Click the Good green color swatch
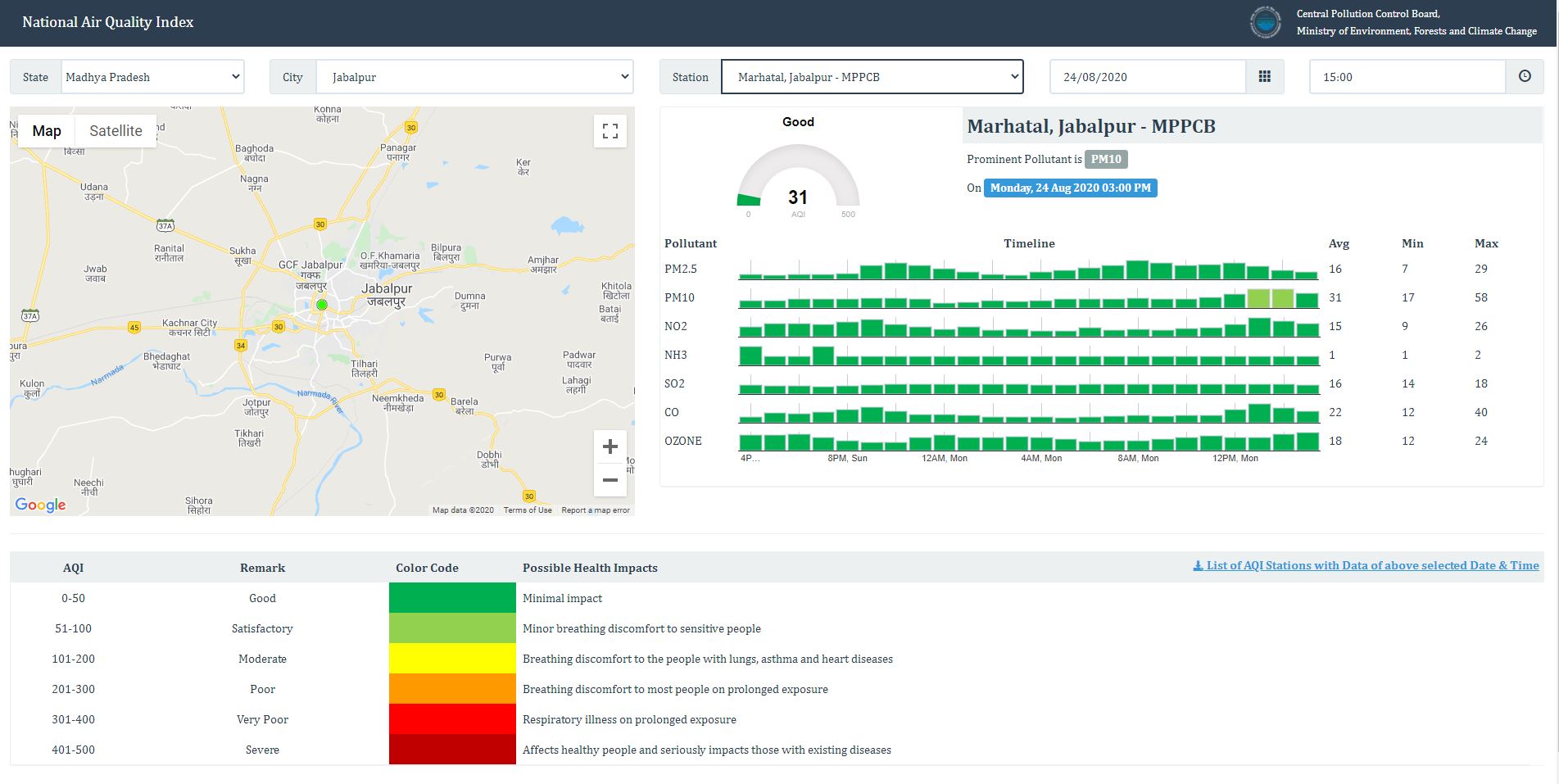The image size is (1559, 784). click(452, 598)
